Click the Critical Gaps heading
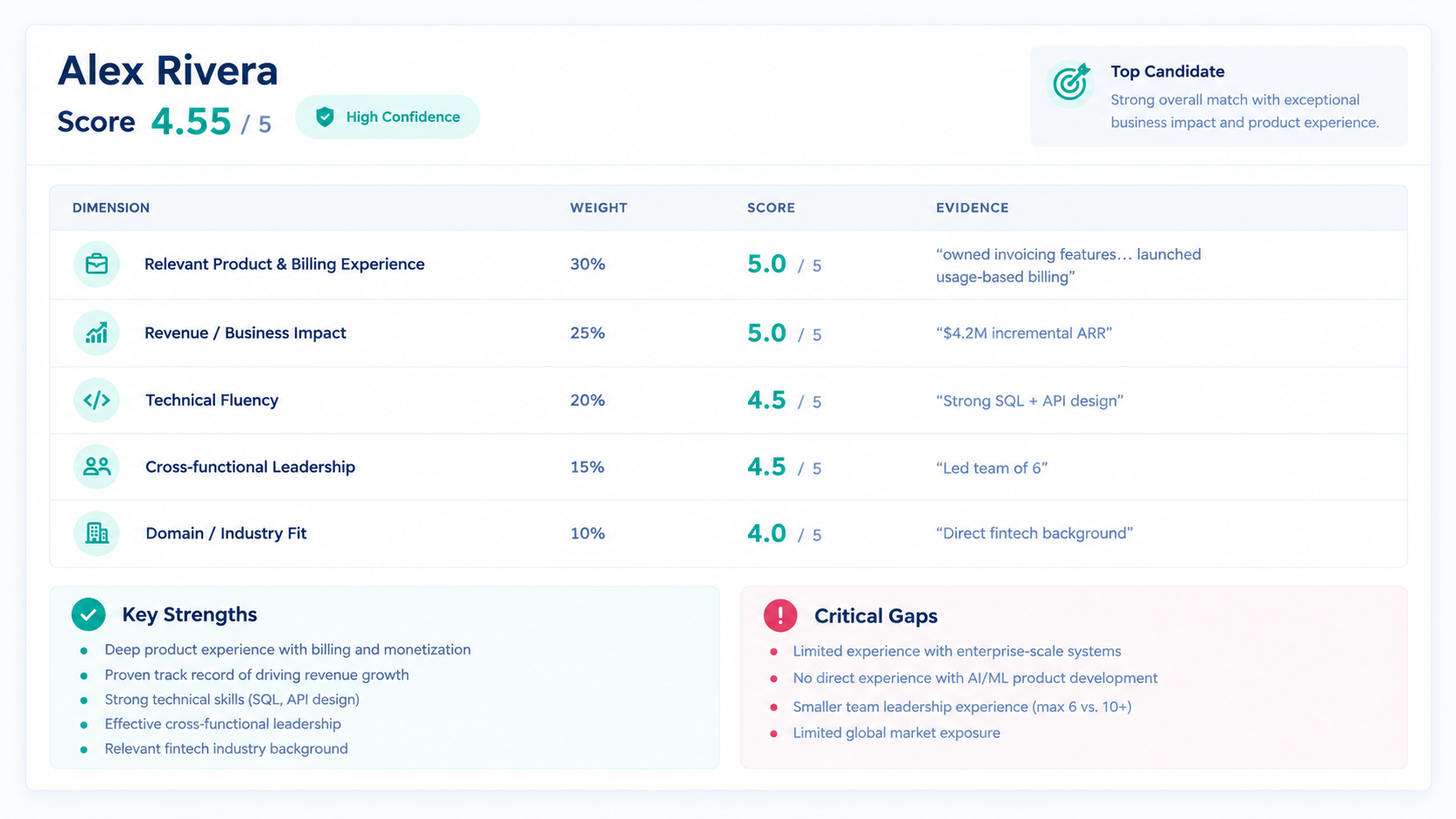 click(x=875, y=616)
